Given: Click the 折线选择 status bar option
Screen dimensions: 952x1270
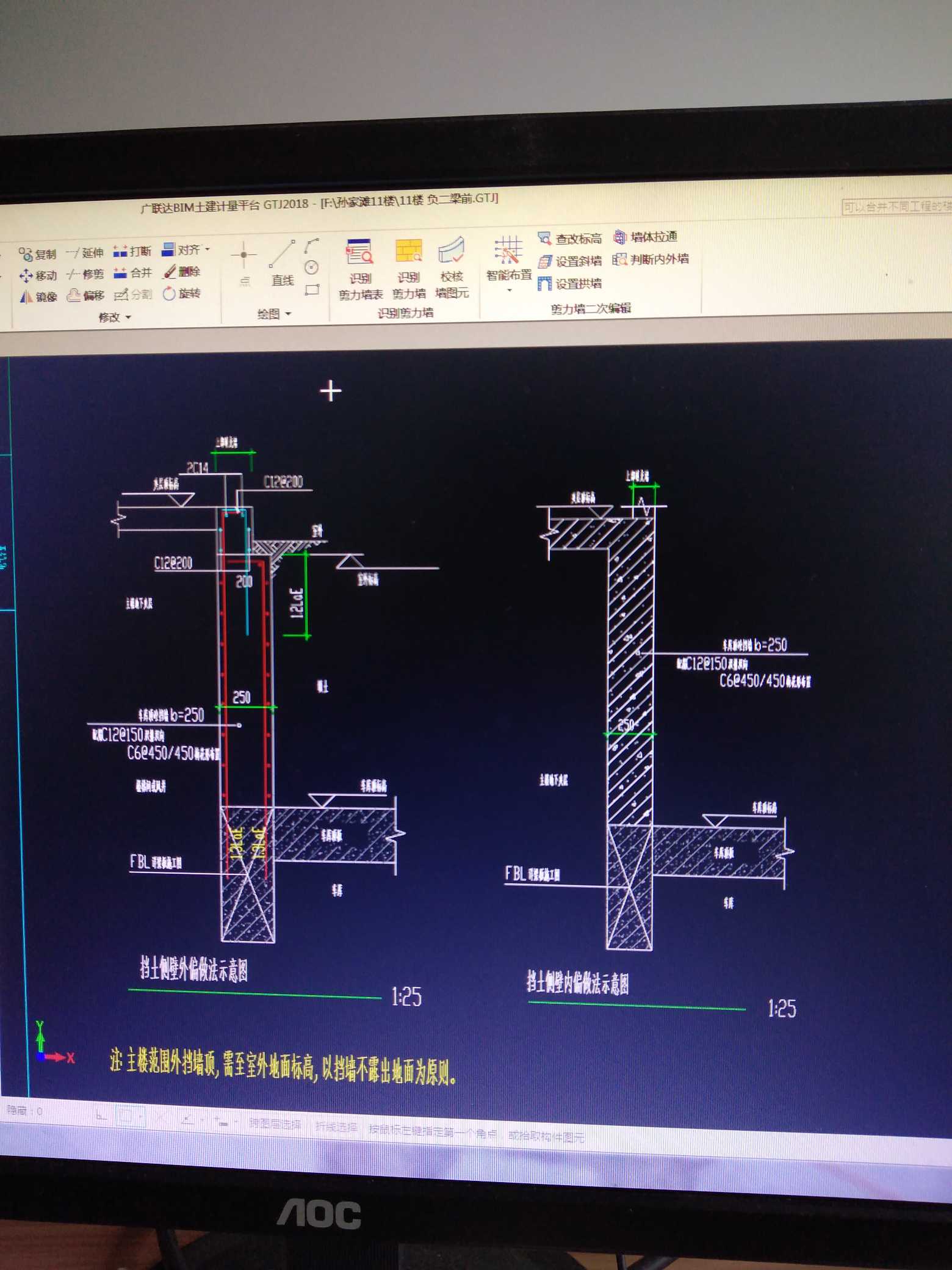Looking at the screenshot, I should pos(336,1127).
